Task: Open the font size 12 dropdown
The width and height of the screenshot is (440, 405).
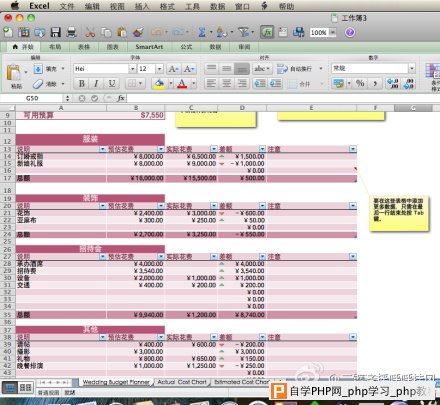Action: point(160,69)
